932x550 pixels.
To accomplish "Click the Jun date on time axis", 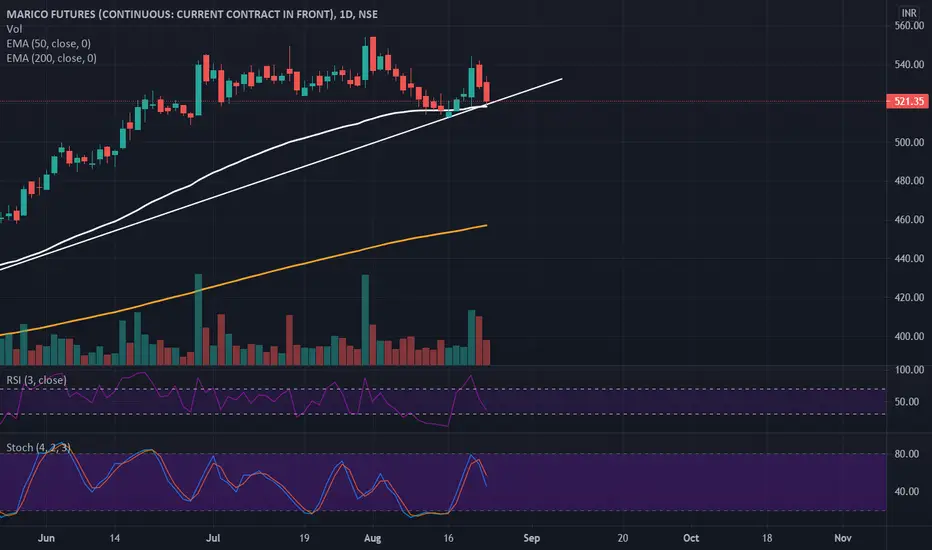I will pyautogui.click(x=46, y=538).
